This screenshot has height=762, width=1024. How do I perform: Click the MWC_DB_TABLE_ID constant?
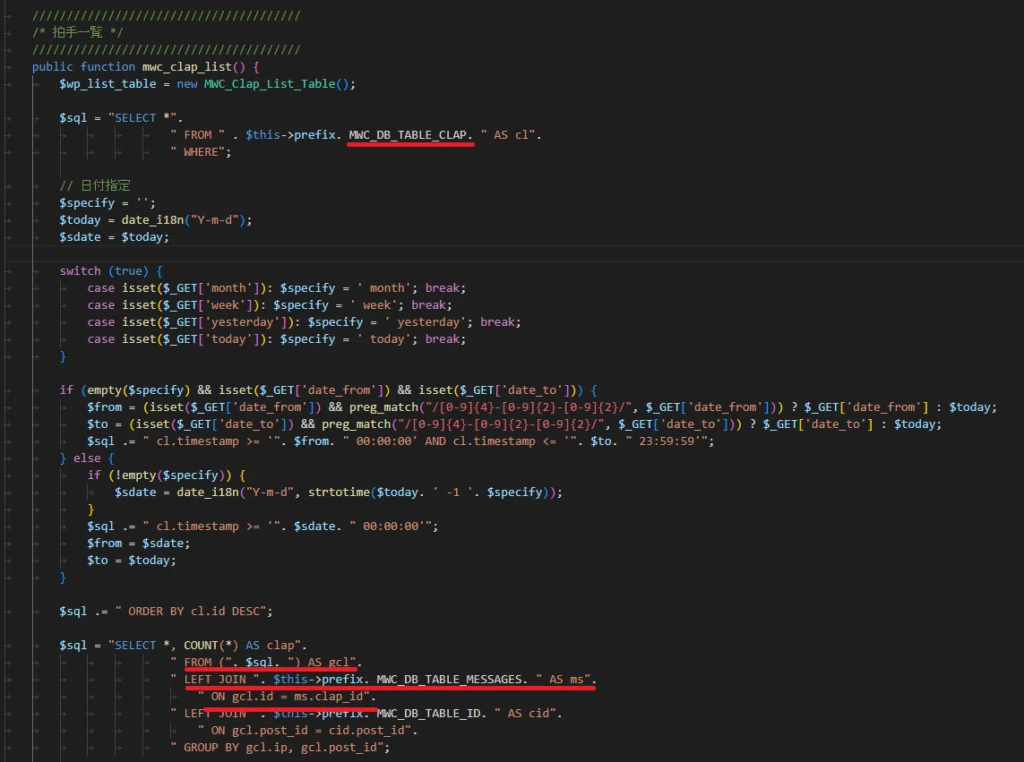(428, 713)
